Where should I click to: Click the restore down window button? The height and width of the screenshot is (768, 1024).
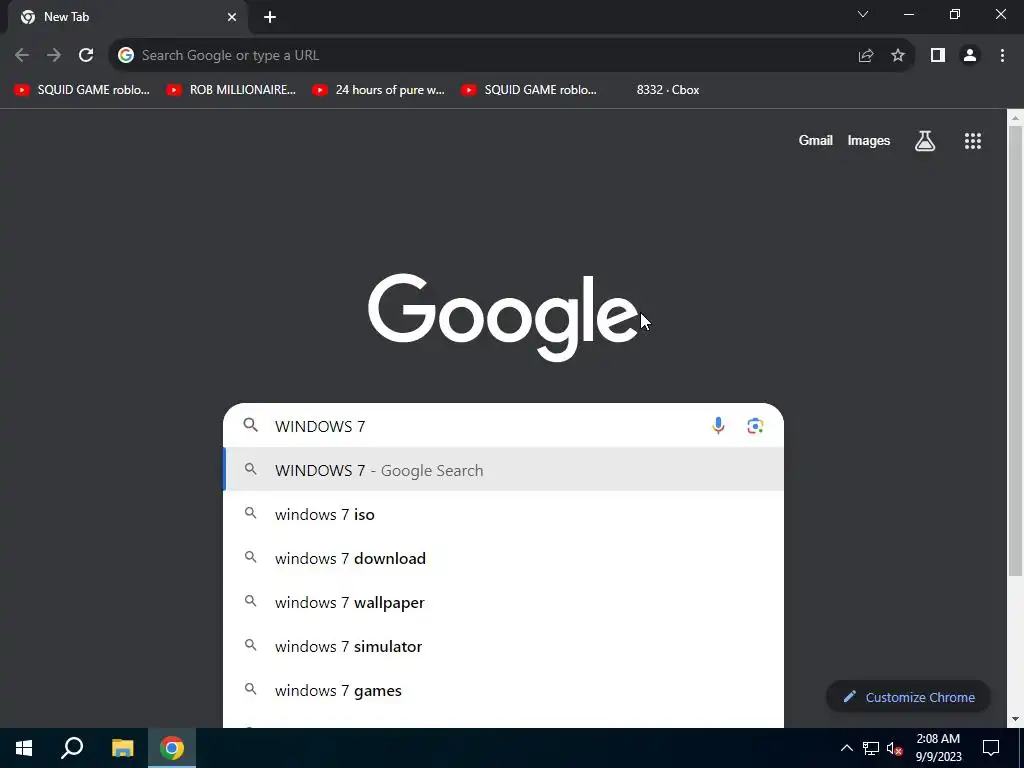click(x=955, y=14)
